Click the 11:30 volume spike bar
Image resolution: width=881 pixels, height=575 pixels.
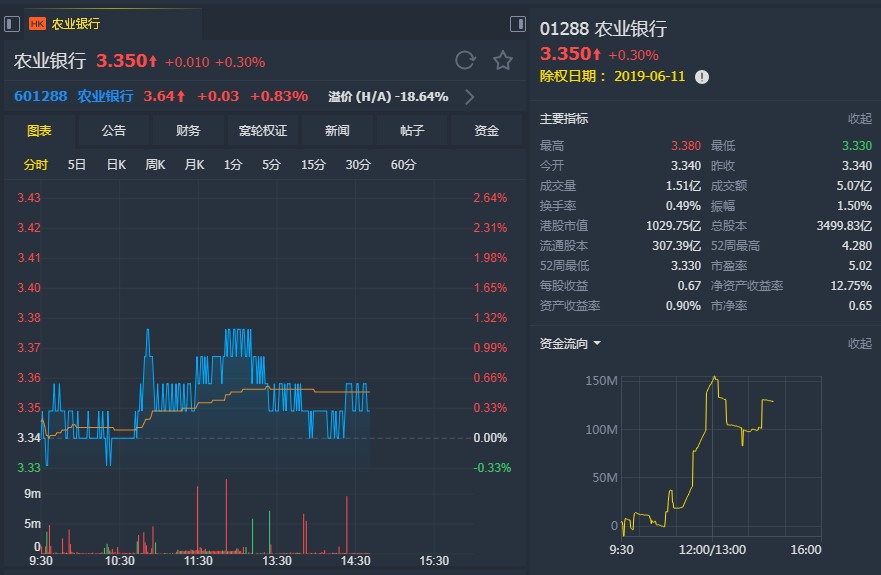coord(197,518)
